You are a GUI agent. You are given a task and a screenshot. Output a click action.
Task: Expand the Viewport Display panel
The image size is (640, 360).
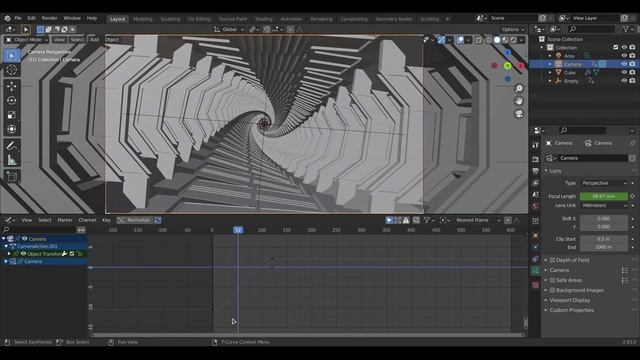(569, 300)
